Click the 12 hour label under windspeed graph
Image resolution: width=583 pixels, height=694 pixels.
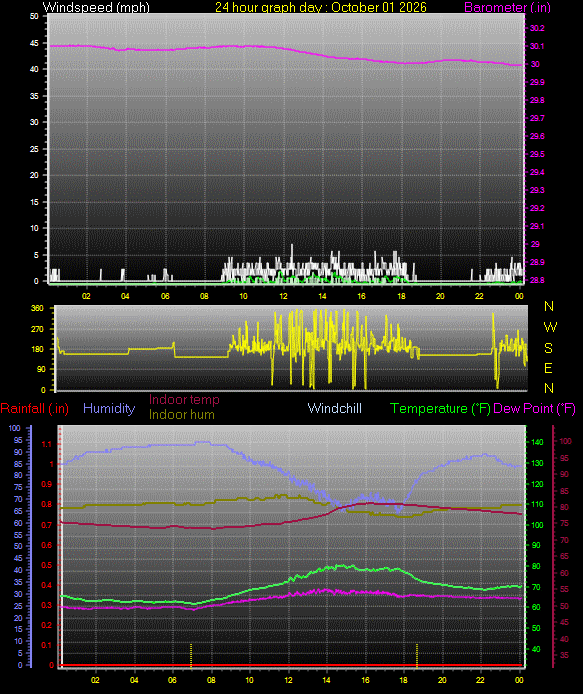tap(283, 296)
